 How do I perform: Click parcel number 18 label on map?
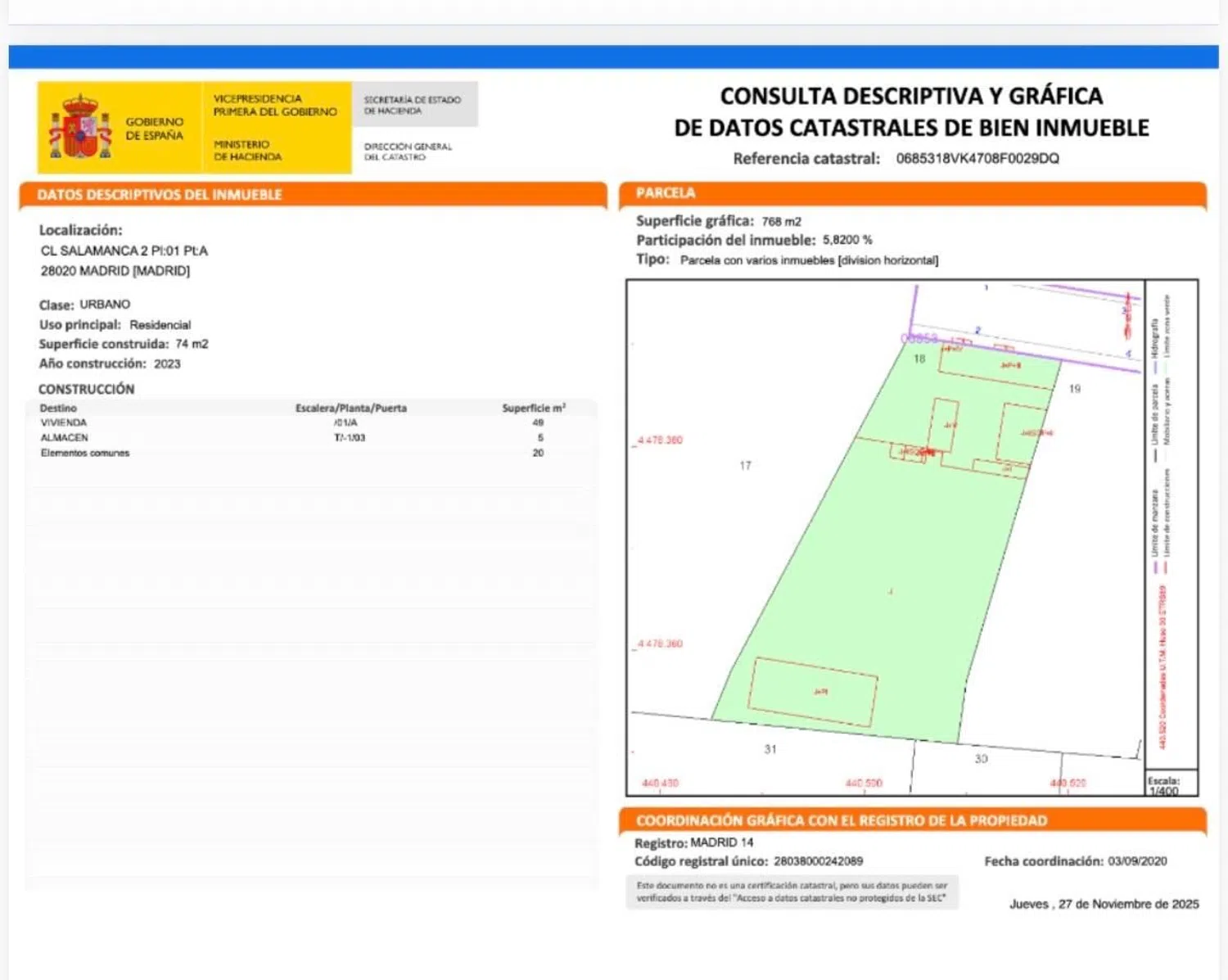(919, 359)
